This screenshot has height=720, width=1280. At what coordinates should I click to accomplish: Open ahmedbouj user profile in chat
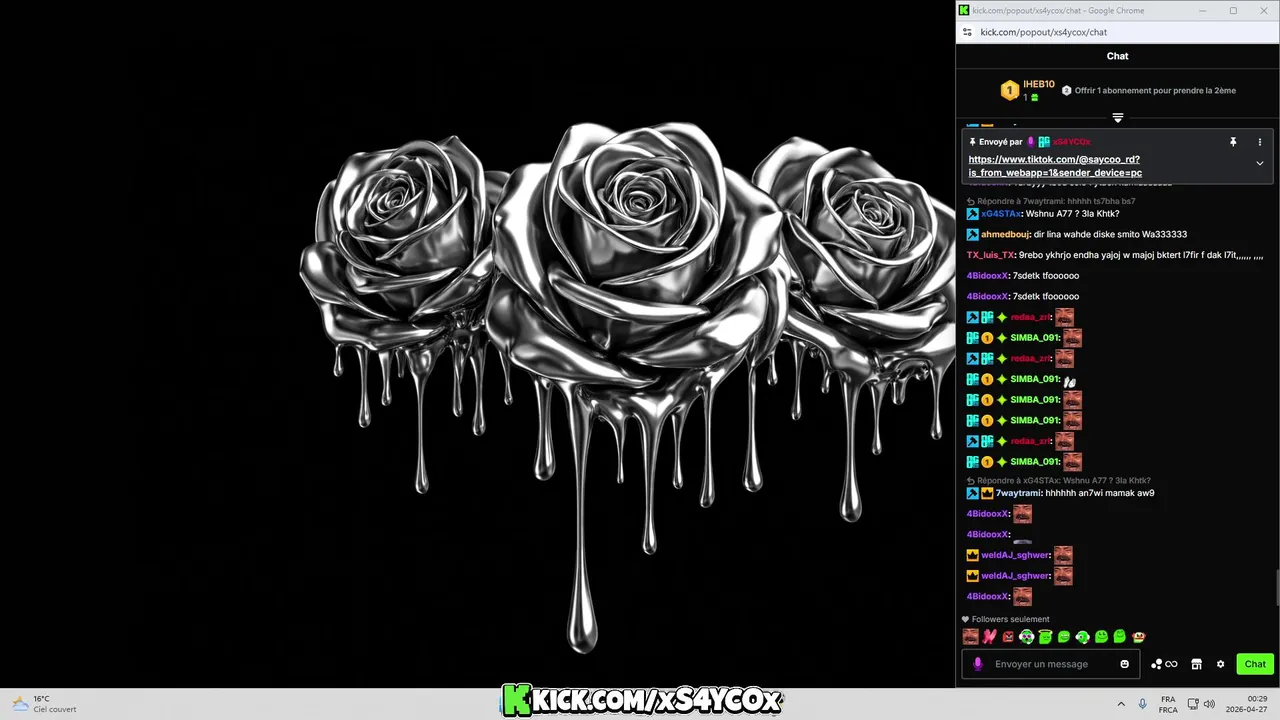tap(1005, 234)
